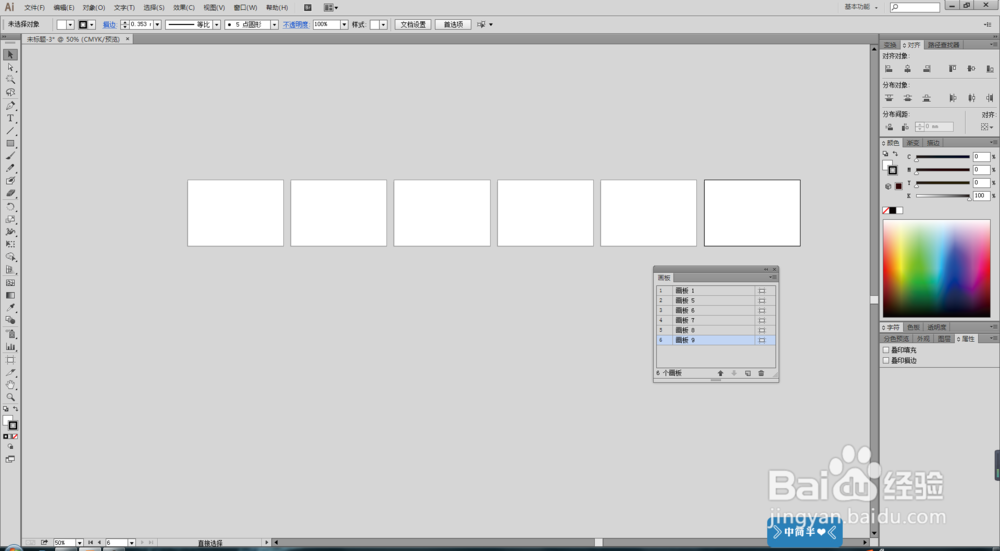Open the stroke weight dropdown
The height and width of the screenshot is (551, 1000).
tap(158, 25)
